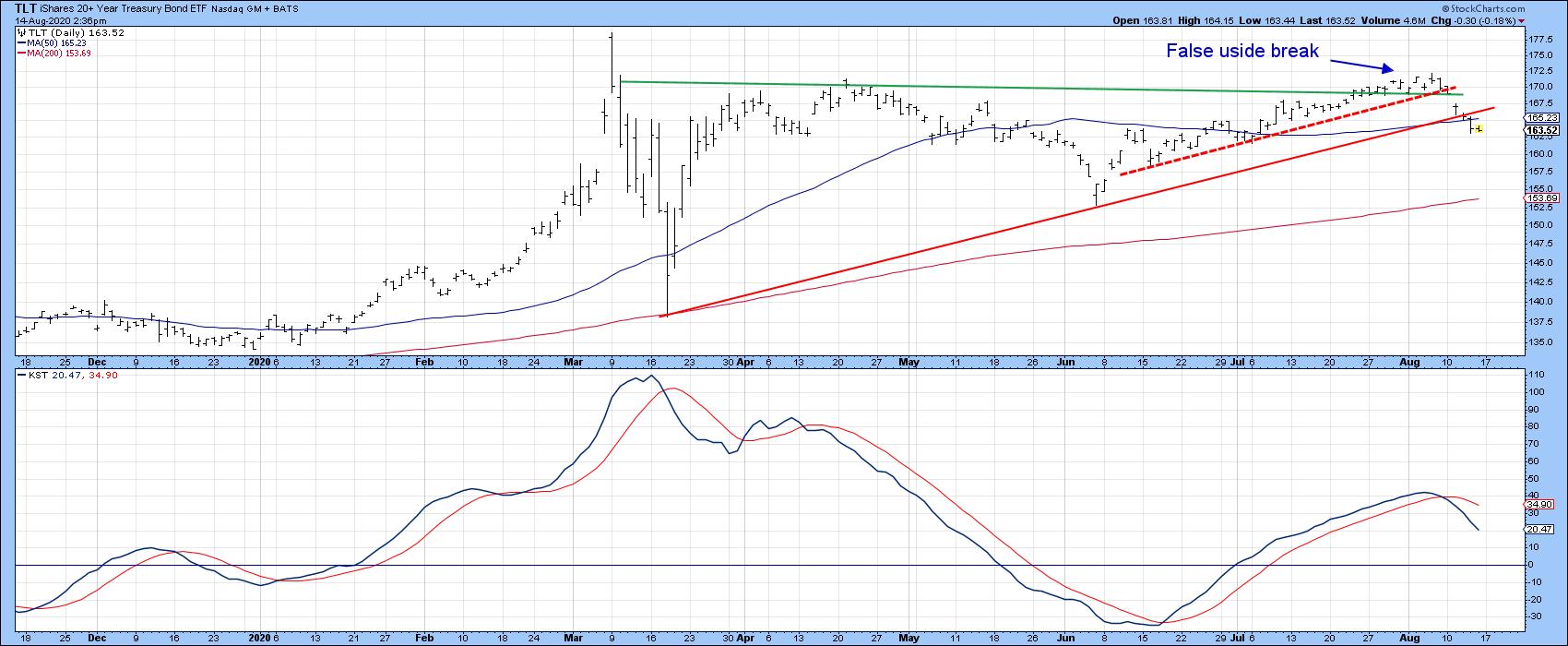Click the red MA(200) legend line swatch
The image size is (1568, 646).
[20, 54]
